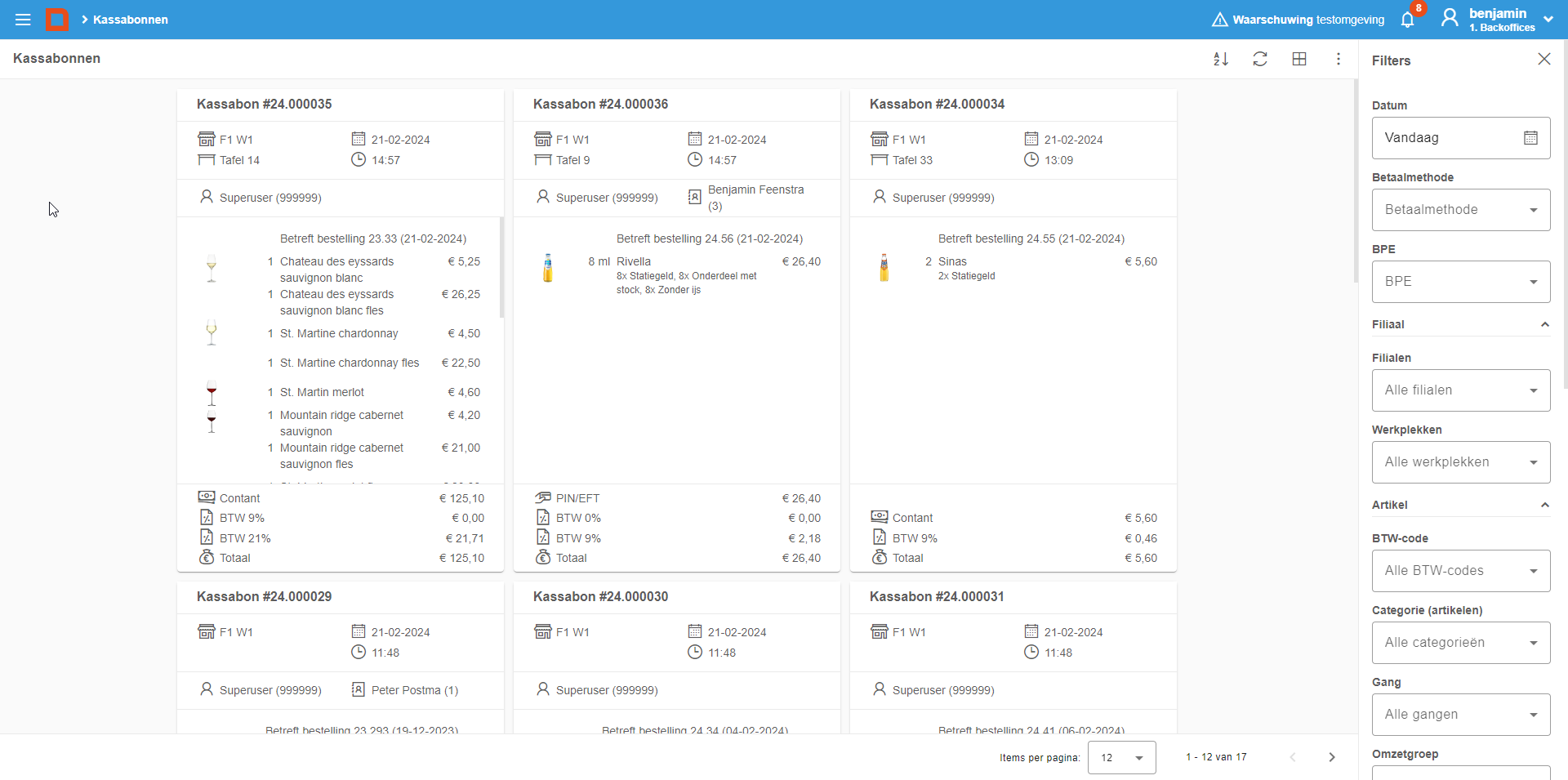1568x780 pixels.
Task: Open Kassabon #24.000034 title
Action: (x=937, y=105)
